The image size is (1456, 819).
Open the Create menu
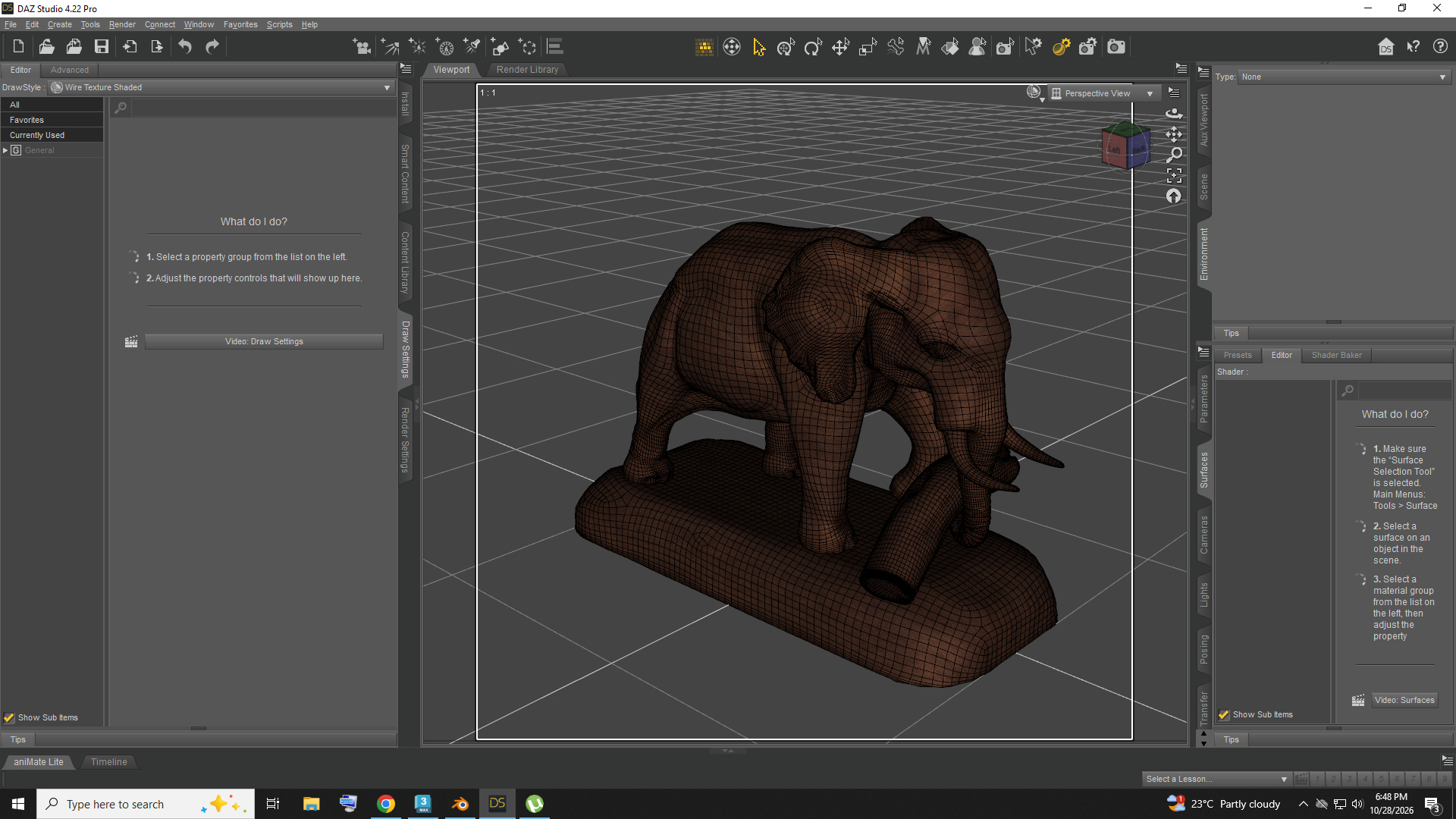coord(60,24)
